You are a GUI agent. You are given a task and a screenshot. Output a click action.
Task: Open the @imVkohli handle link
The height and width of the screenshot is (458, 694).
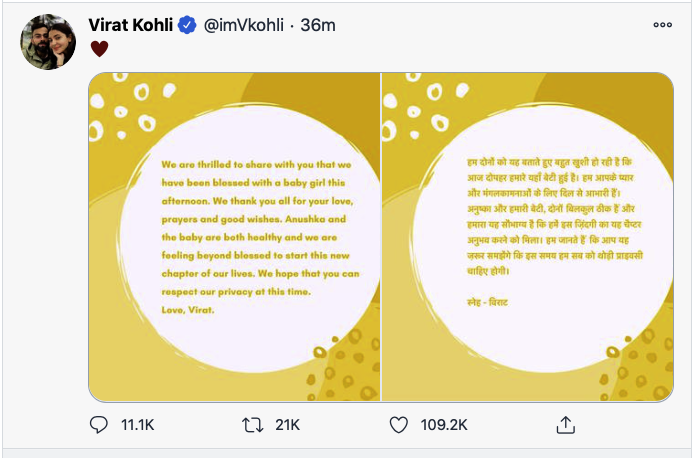[x=246, y=23]
